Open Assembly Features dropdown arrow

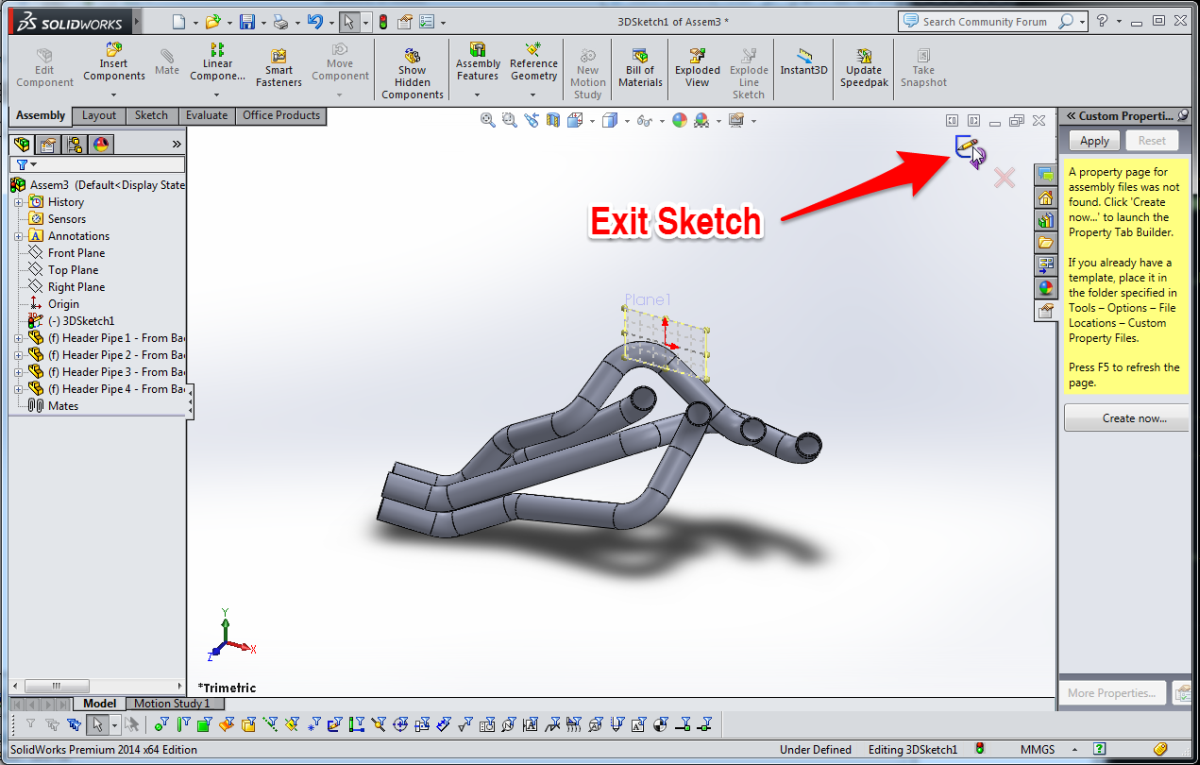click(477, 95)
